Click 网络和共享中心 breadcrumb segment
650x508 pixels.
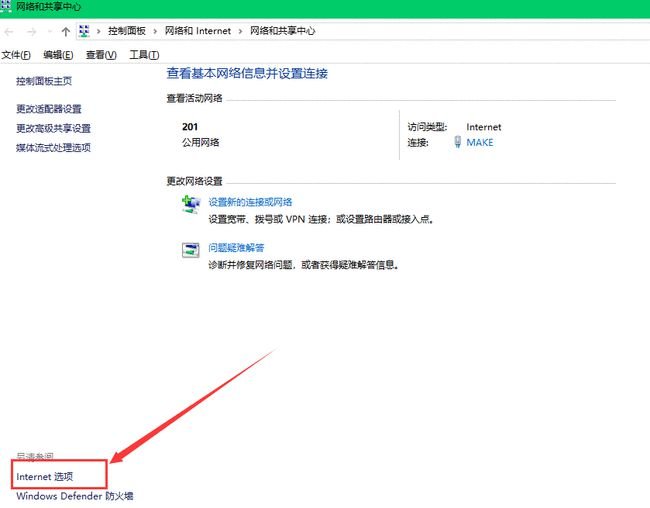coord(282,31)
